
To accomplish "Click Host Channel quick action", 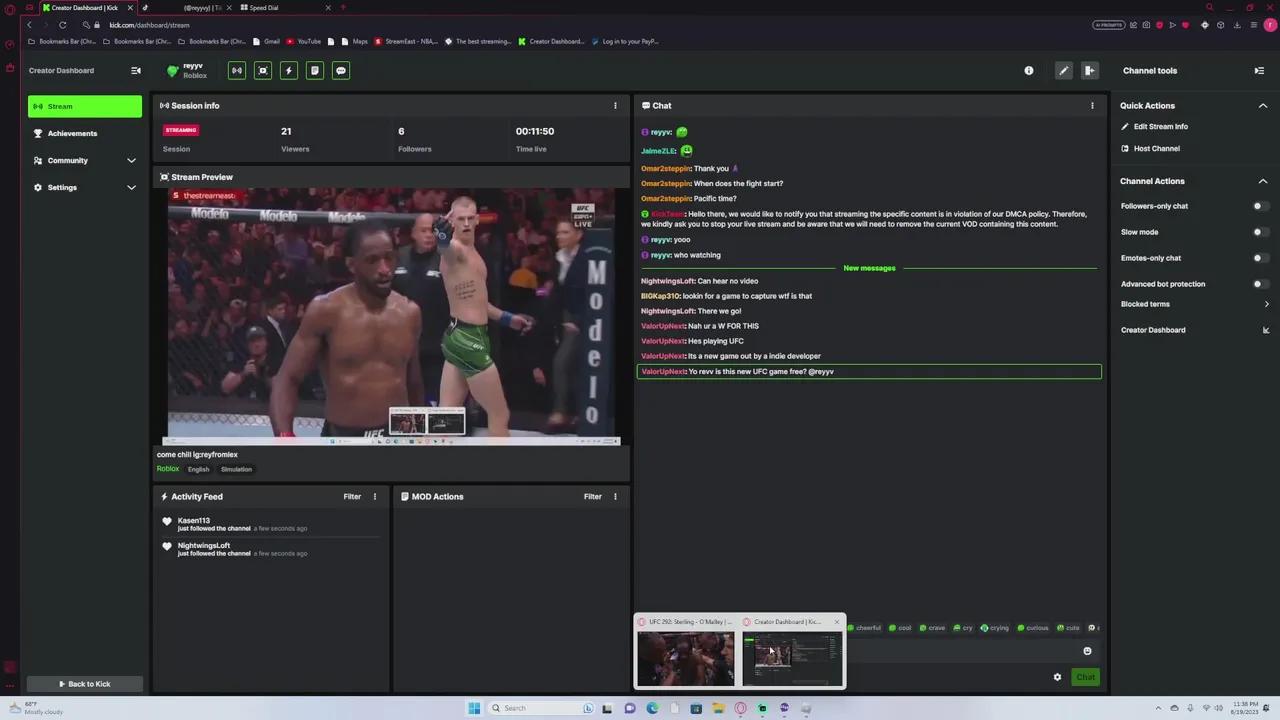I will coord(1150,148).
